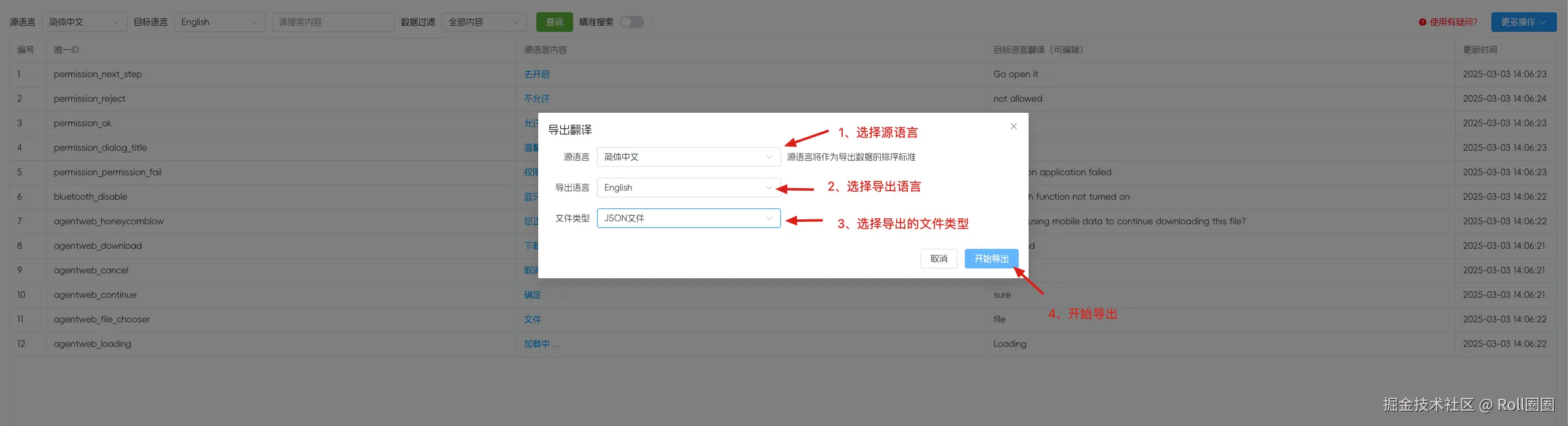
Task: Open the data filter dropdown 全部内容
Action: [x=484, y=22]
